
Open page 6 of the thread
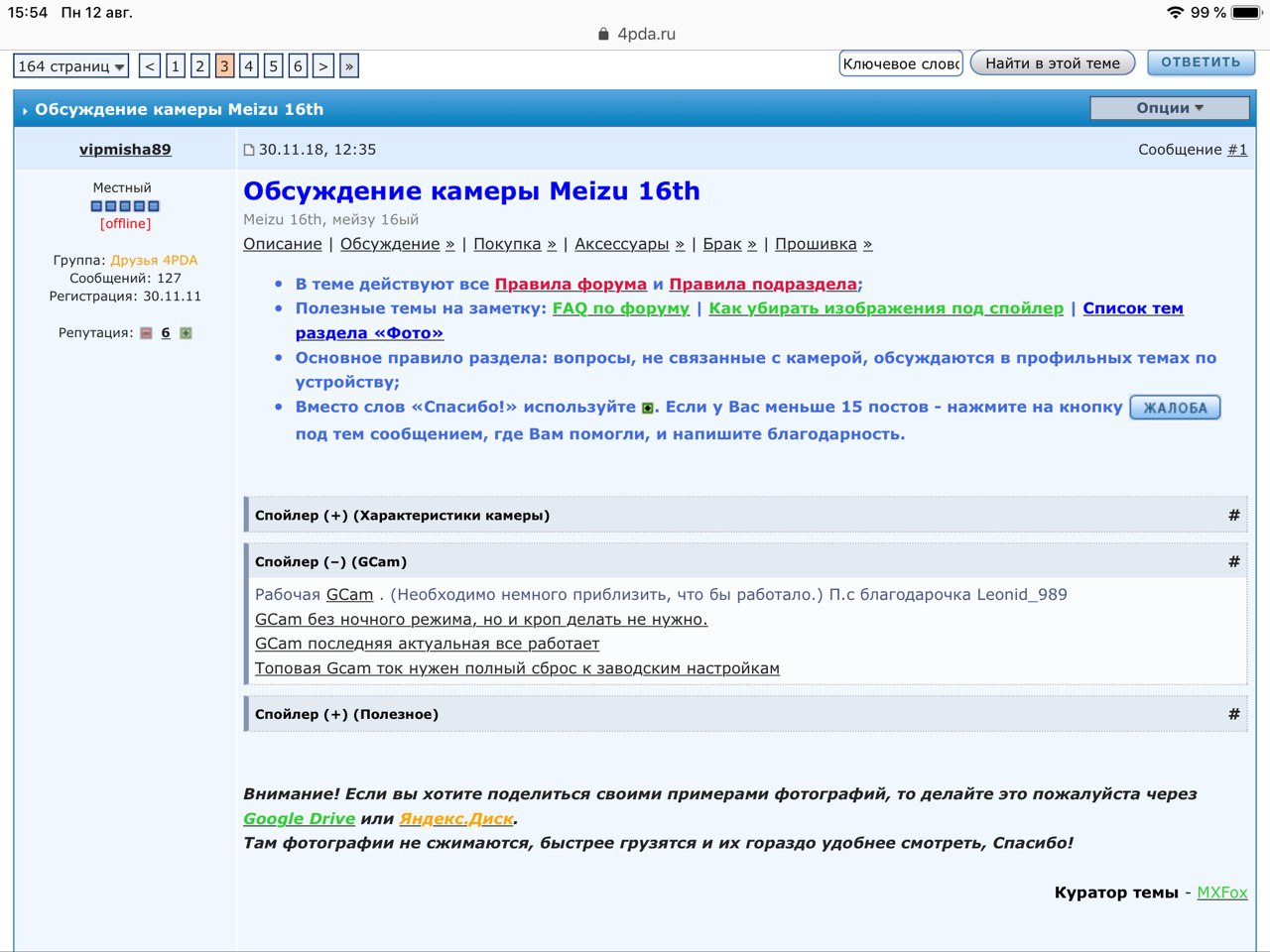pos(298,66)
